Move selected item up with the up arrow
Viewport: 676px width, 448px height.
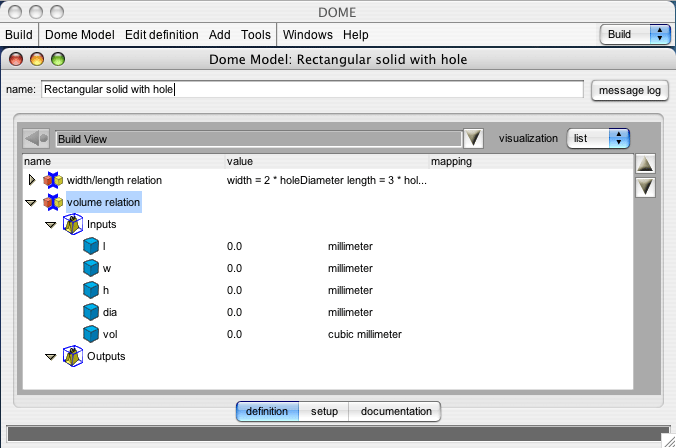[645, 164]
